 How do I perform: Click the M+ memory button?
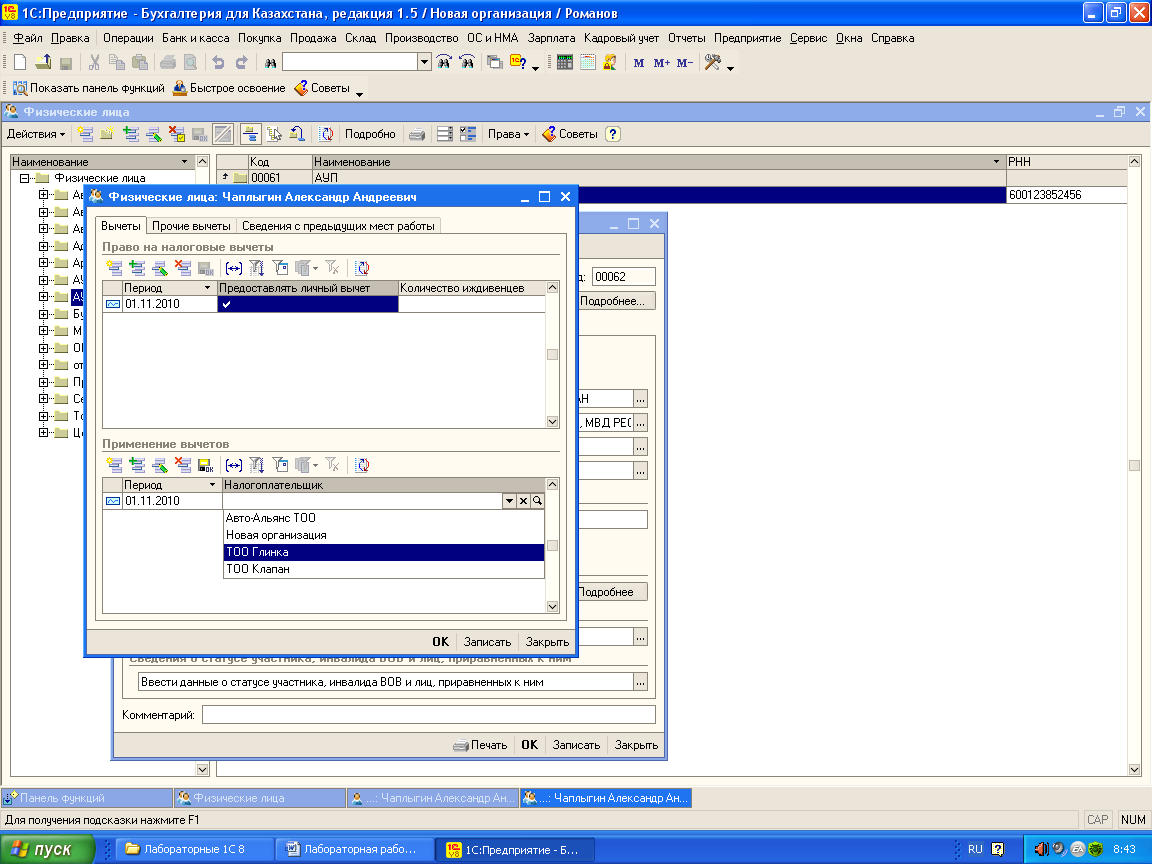pyautogui.click(x=661, y=63)
